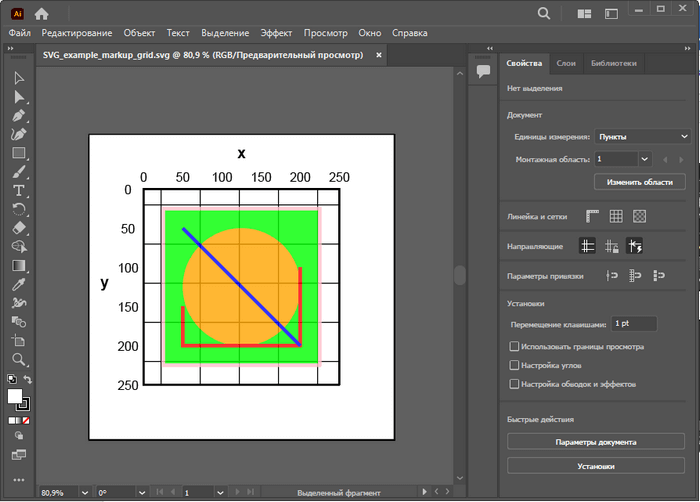Click Установки button at bottom
The width and height of the screenshot is (700, 502).
596,466
